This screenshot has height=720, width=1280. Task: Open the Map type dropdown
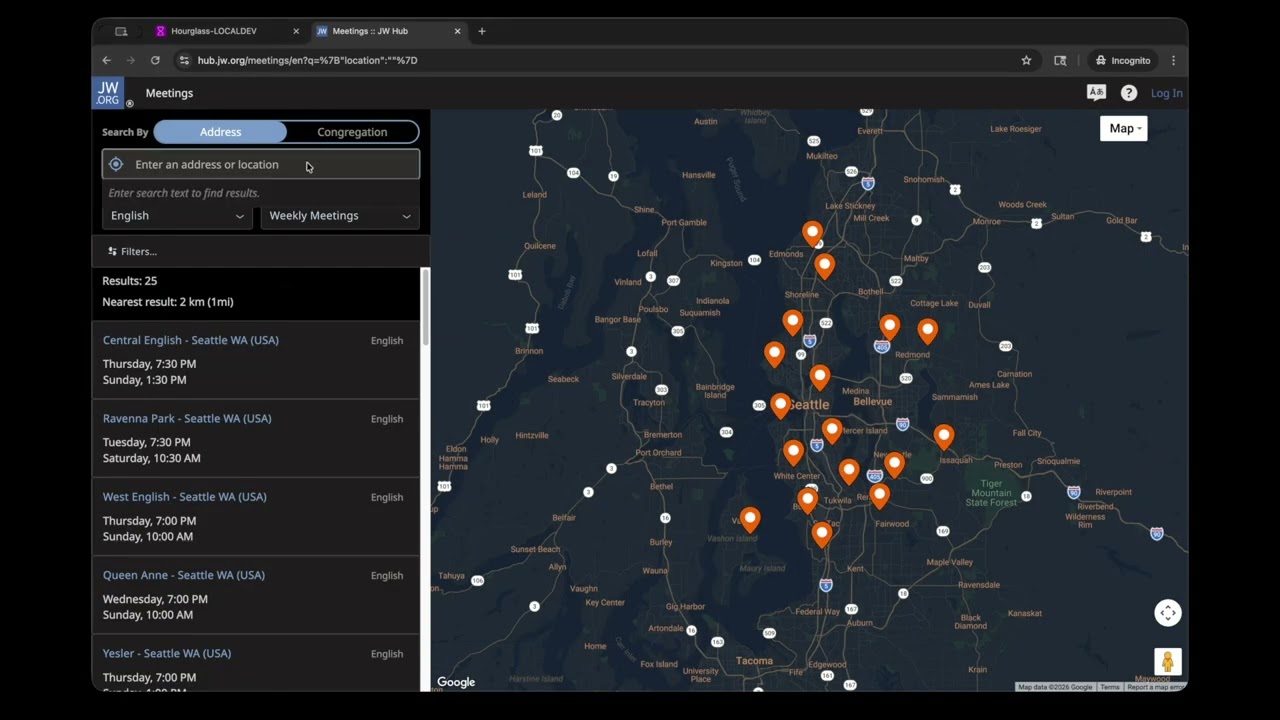coord(1123,128)
